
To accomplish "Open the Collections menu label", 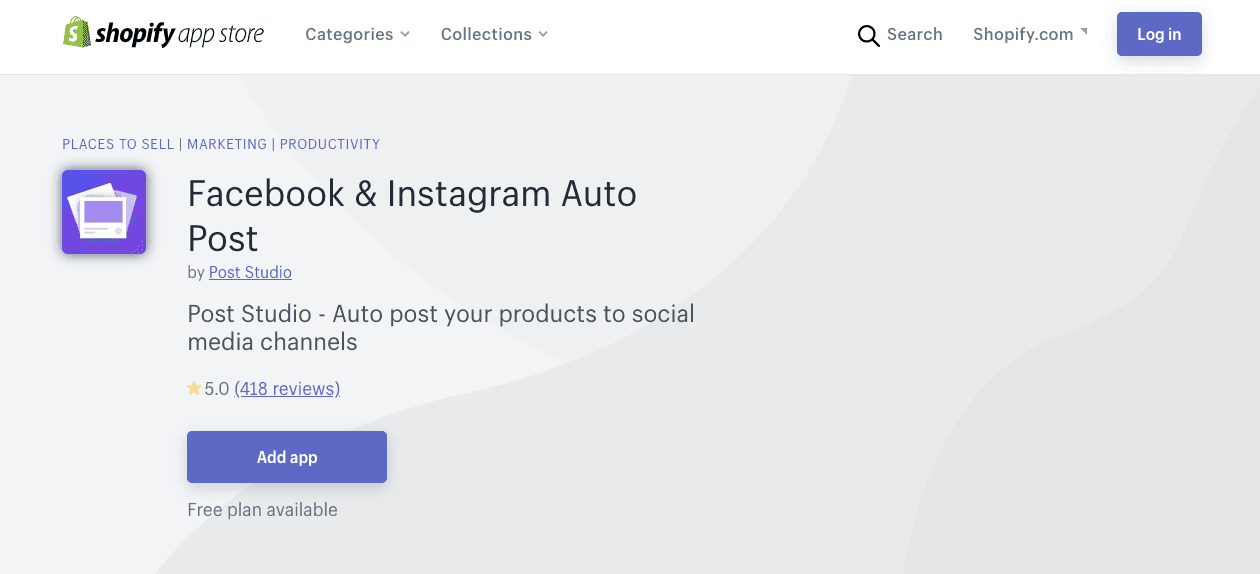I will [486, 34].
